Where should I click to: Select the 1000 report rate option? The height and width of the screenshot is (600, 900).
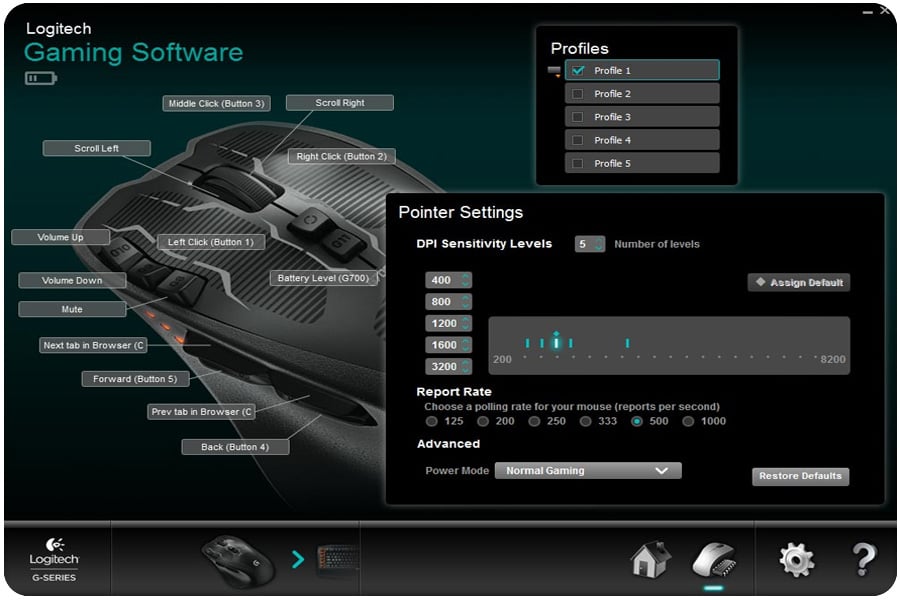(688, 422)
